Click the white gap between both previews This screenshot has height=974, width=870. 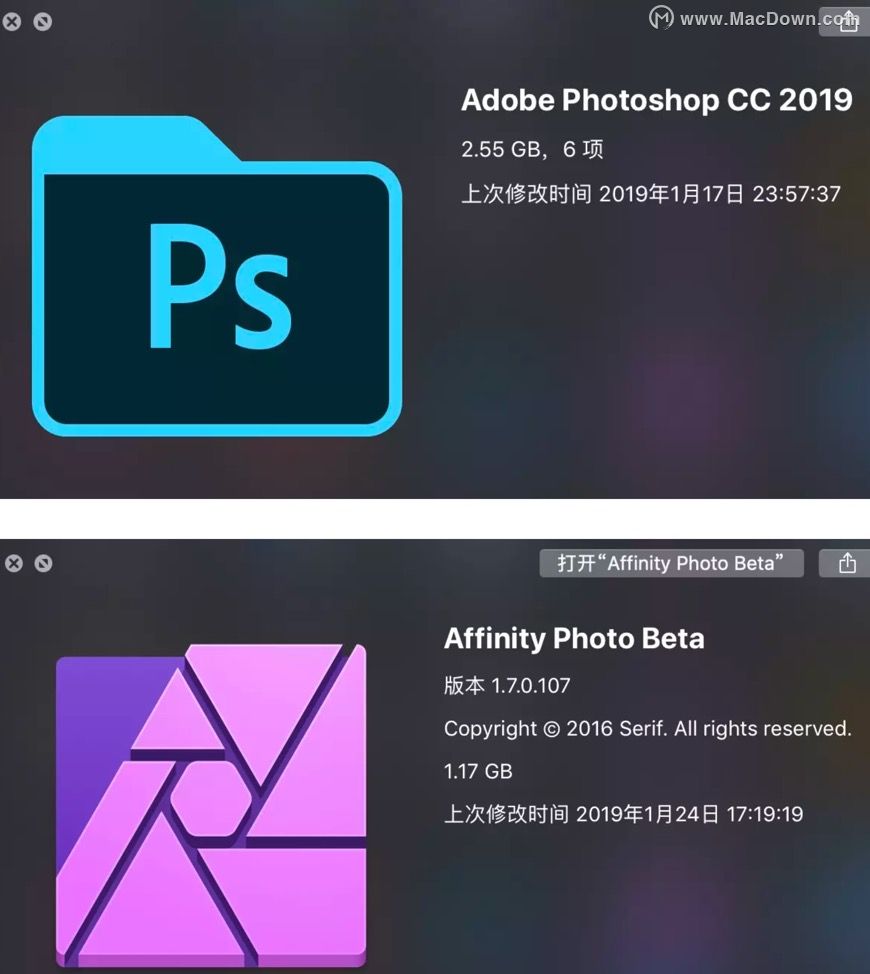point(435,519)
